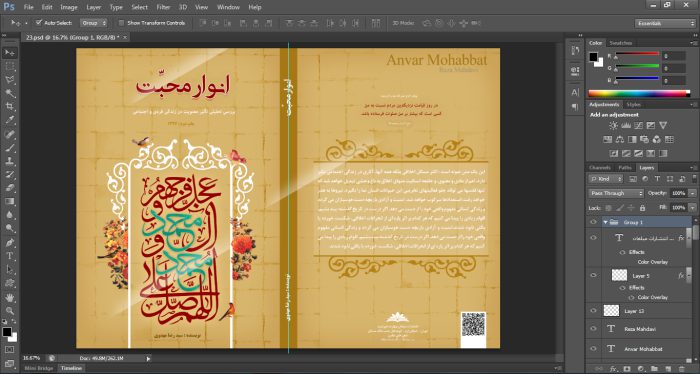Screen dimensions: 700x374
Task: Open the History panel icon in dock
Action: click(575, 50)
